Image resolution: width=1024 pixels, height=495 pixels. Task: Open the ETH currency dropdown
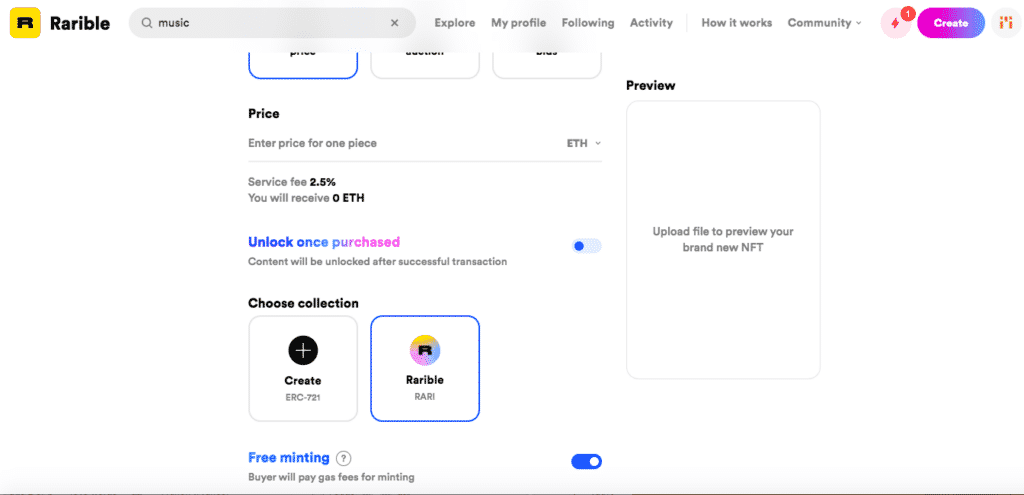[x=584, y=143]
